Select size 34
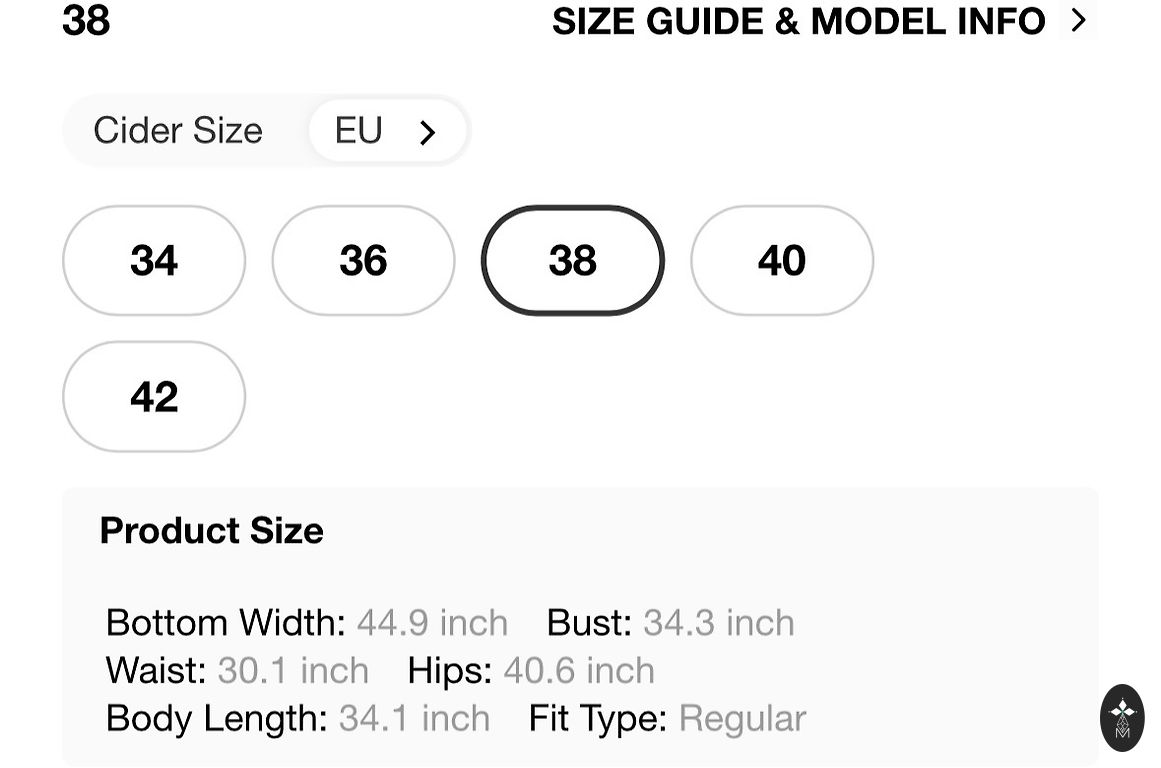The height and width of the screenshot is (768, 1161). point(154,261)
